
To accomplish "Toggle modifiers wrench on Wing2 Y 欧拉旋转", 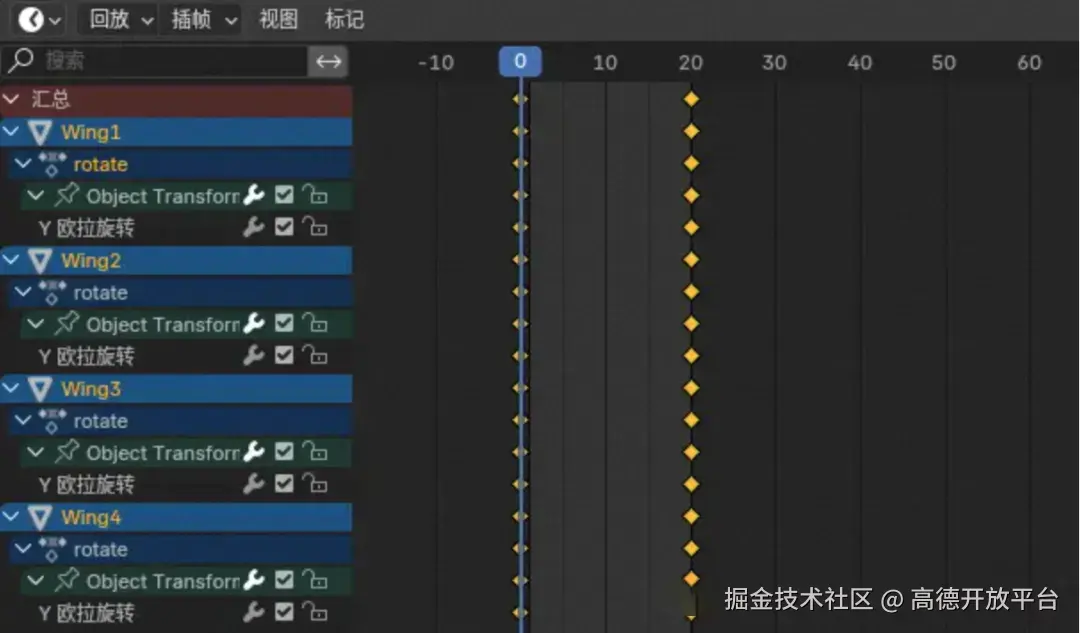I will 254,355.
